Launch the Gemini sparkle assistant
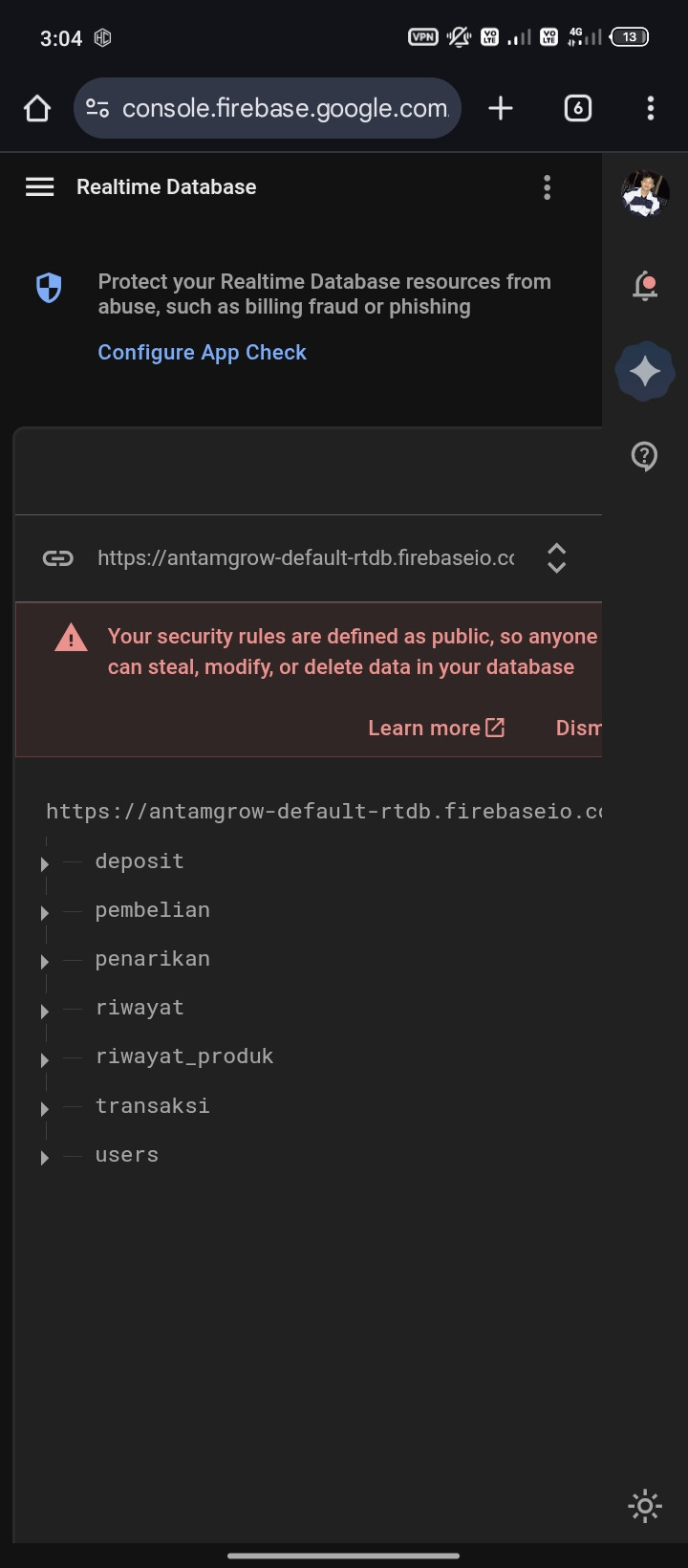This screenshot has height=1568, width=688. 645,371
